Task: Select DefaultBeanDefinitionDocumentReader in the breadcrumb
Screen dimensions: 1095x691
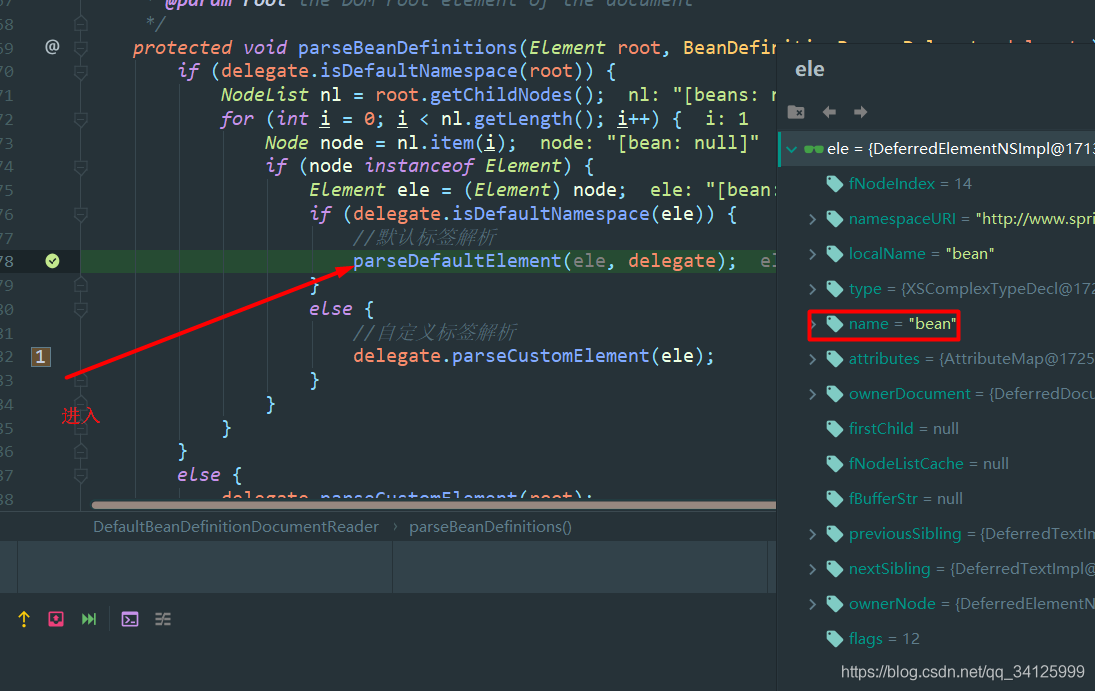Action: click(236, 526)
